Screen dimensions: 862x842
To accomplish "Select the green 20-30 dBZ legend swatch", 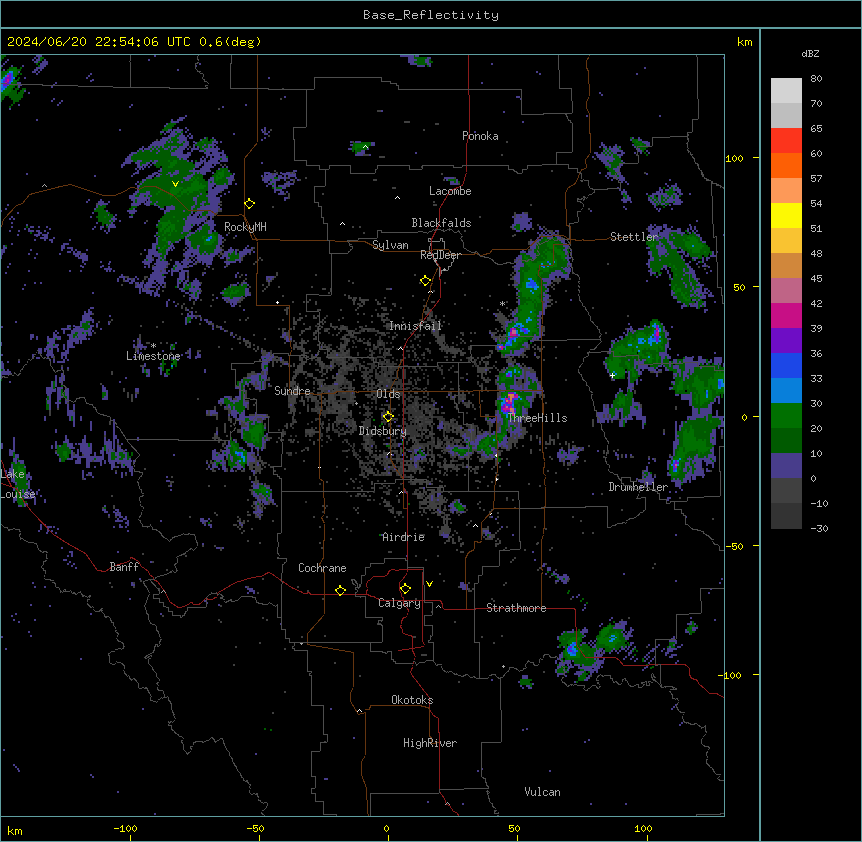I will coord(786,416).
